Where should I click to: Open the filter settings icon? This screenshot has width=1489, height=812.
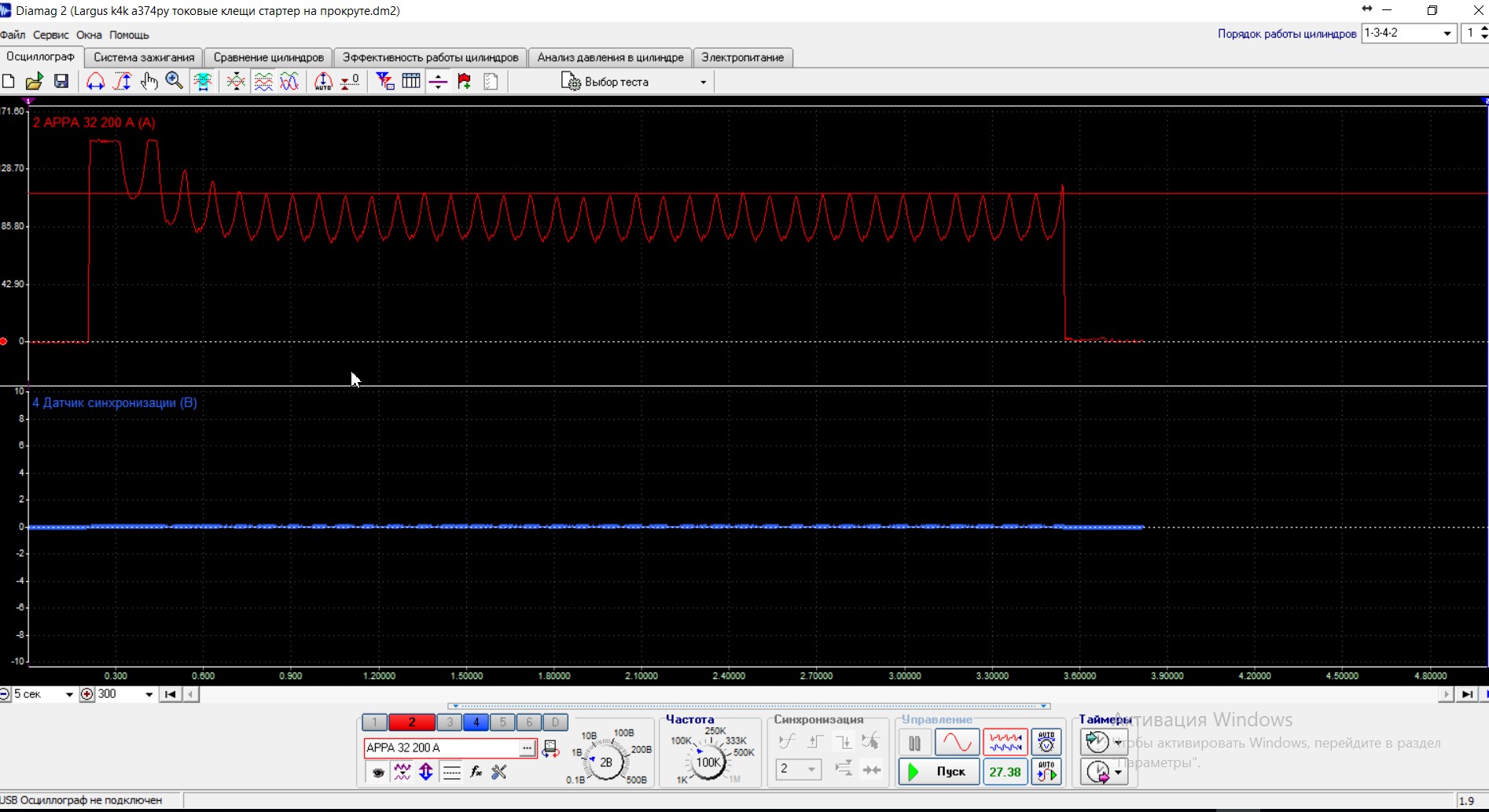pyautogui.click(x=385, y=82)
